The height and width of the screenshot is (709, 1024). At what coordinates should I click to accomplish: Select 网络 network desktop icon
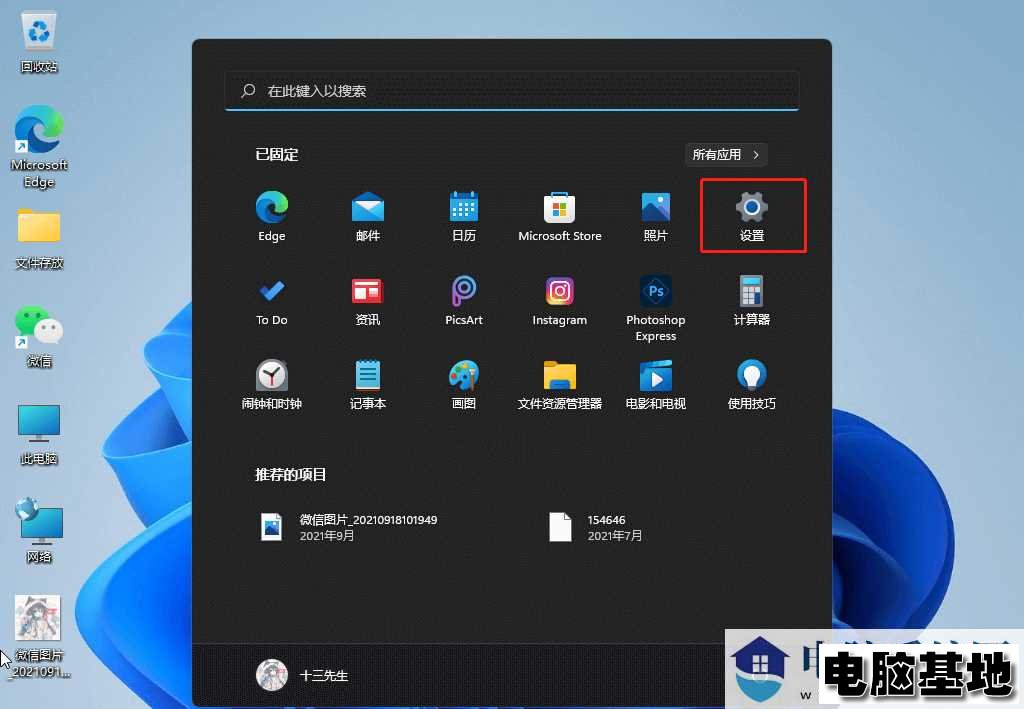[x=39, y=530]
